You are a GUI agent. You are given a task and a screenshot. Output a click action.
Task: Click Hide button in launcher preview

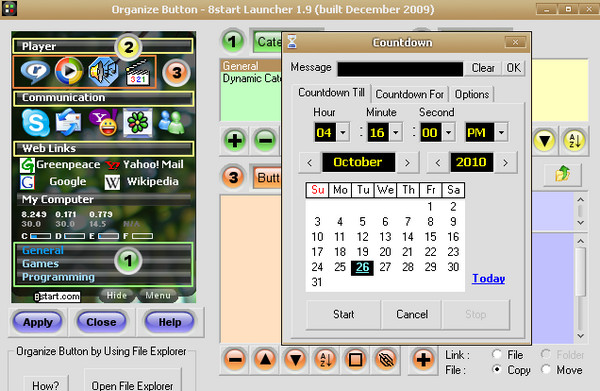click(117, 295)
